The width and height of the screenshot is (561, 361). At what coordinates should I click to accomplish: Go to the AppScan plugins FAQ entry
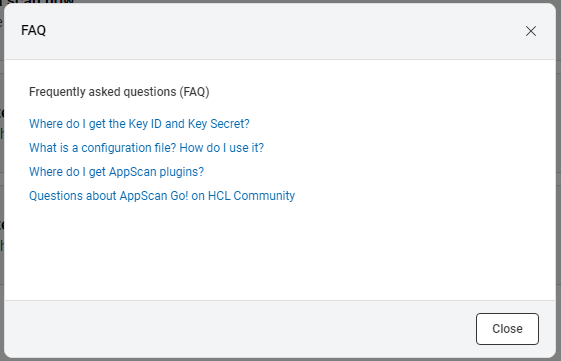pyautogui.click(x=116, y=172)
